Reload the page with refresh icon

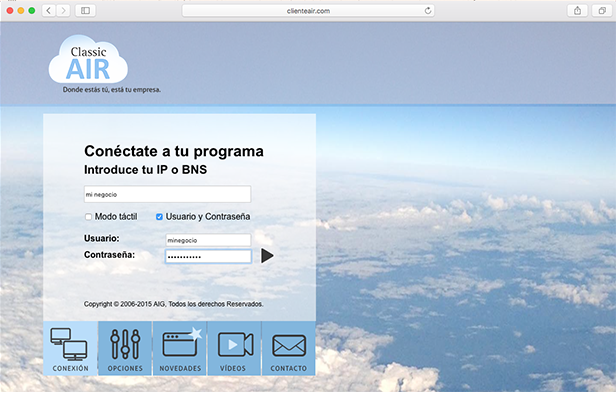point(428,11)
